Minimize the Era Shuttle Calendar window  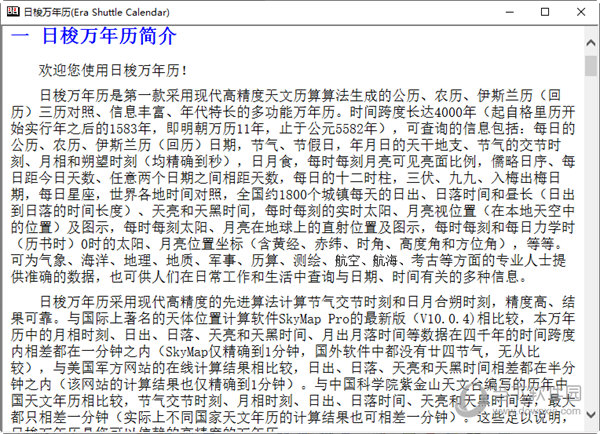(500, 12)
